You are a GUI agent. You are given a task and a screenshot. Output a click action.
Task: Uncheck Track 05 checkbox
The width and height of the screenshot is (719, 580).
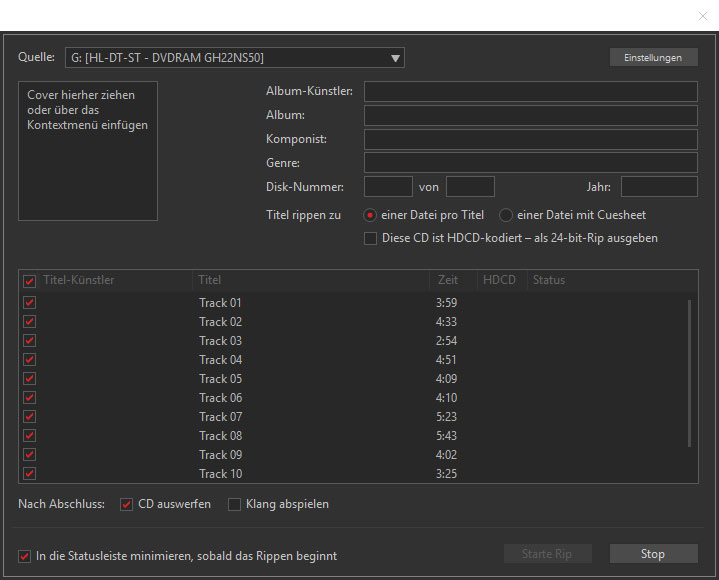pos(29,379)
